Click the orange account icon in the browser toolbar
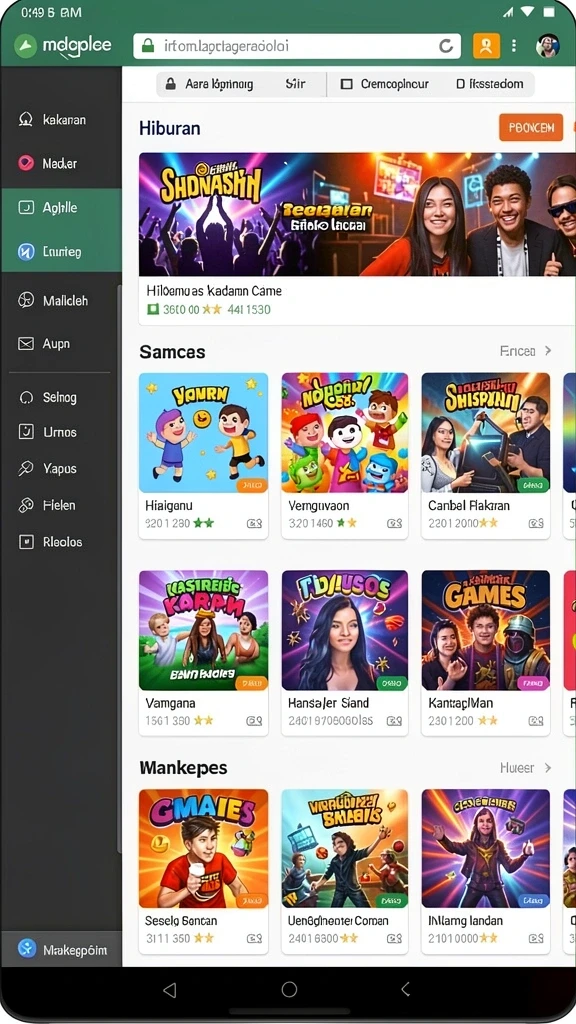Viewport: 576px width, 1024px height. [x=486, y=46]
